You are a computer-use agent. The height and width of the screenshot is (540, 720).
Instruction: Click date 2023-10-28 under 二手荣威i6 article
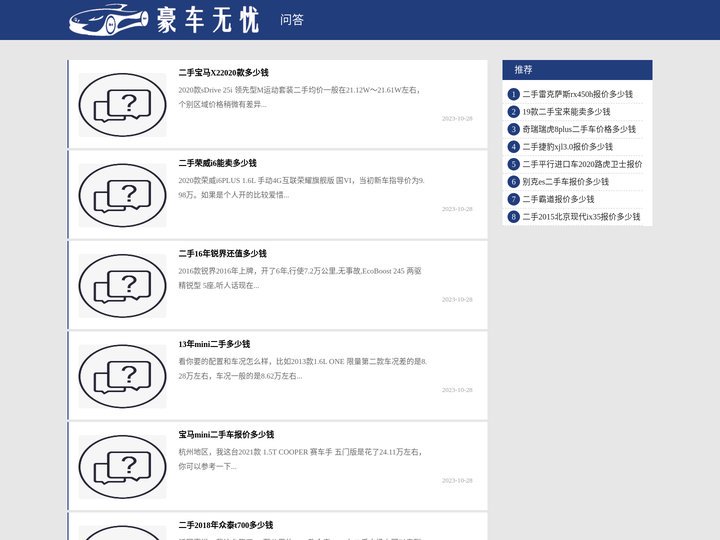[457, 209]
